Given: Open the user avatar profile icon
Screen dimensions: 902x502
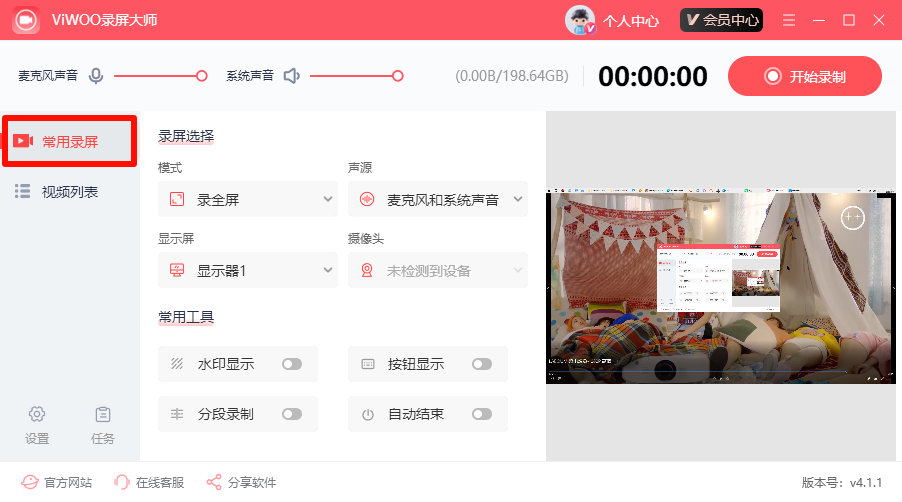Looking at the screenshot, I should 580,20.
